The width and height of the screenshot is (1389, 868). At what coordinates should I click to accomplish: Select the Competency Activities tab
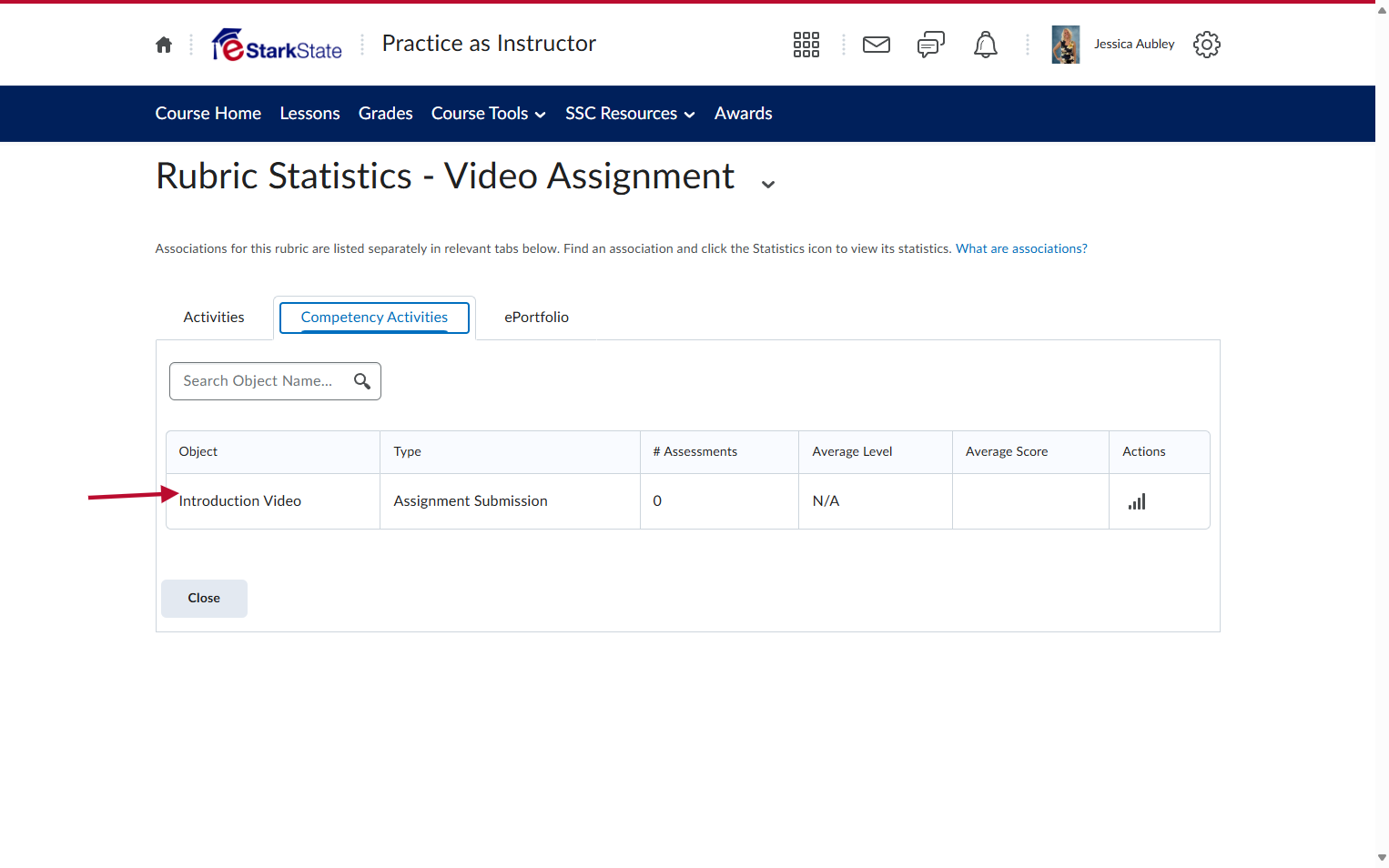374,318
